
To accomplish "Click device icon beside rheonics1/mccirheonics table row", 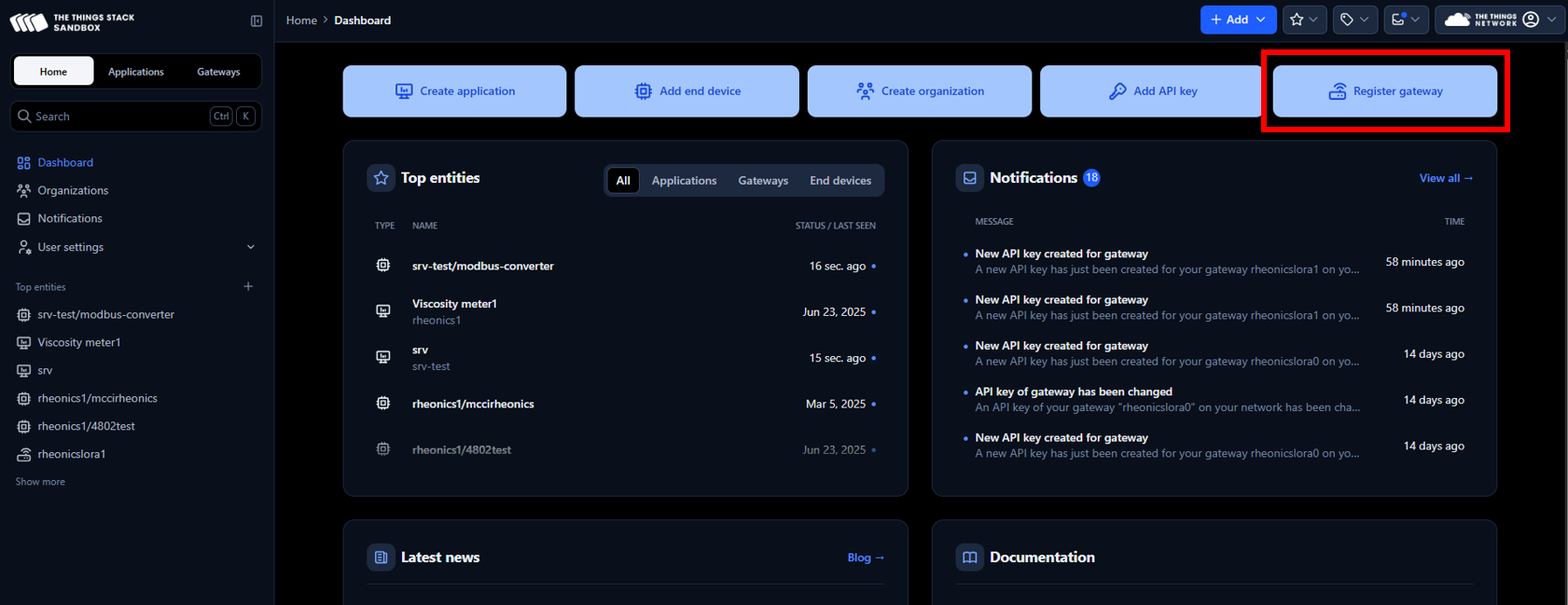I will (x=383, y=404).
